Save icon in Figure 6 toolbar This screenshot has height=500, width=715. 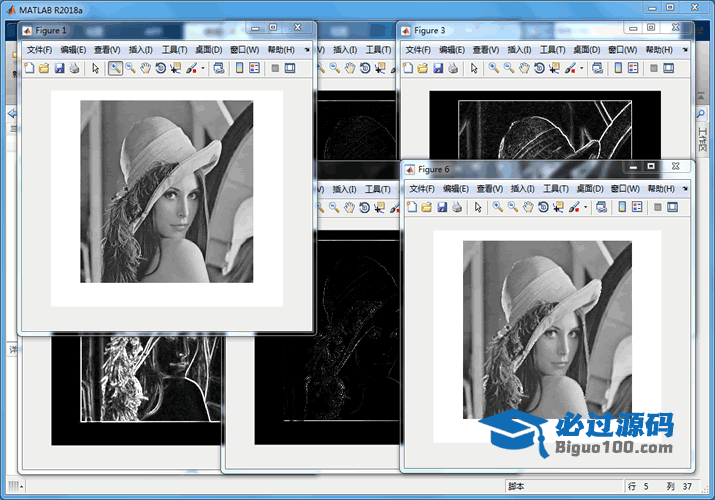(442, 207)
